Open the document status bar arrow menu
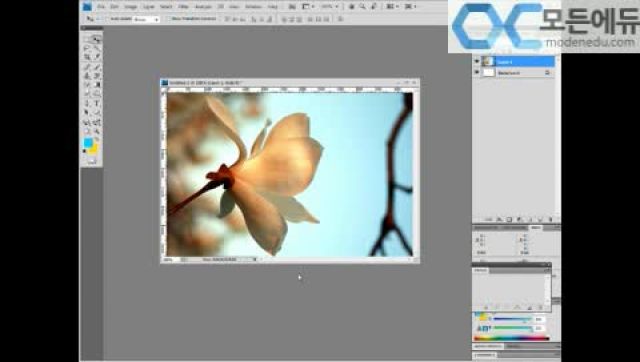This screenshot has width=640, height=362. tap(255, 259)
